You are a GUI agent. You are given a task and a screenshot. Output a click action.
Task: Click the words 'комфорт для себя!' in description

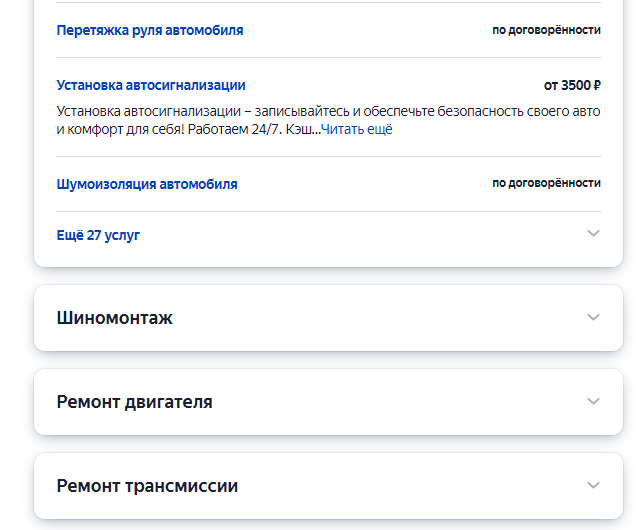(124, 129)
